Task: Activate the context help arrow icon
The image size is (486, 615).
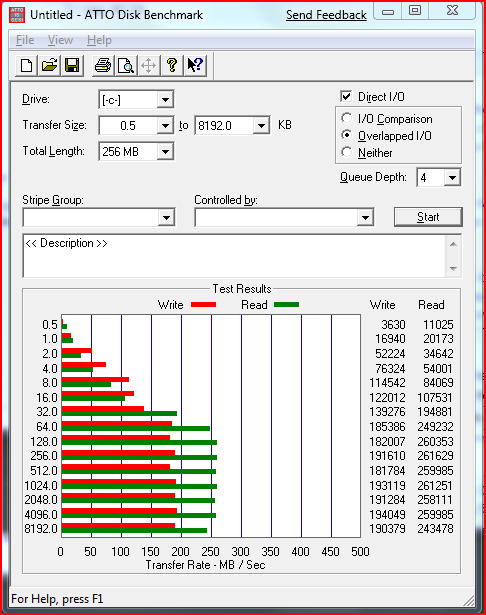Action: point(195,65)
